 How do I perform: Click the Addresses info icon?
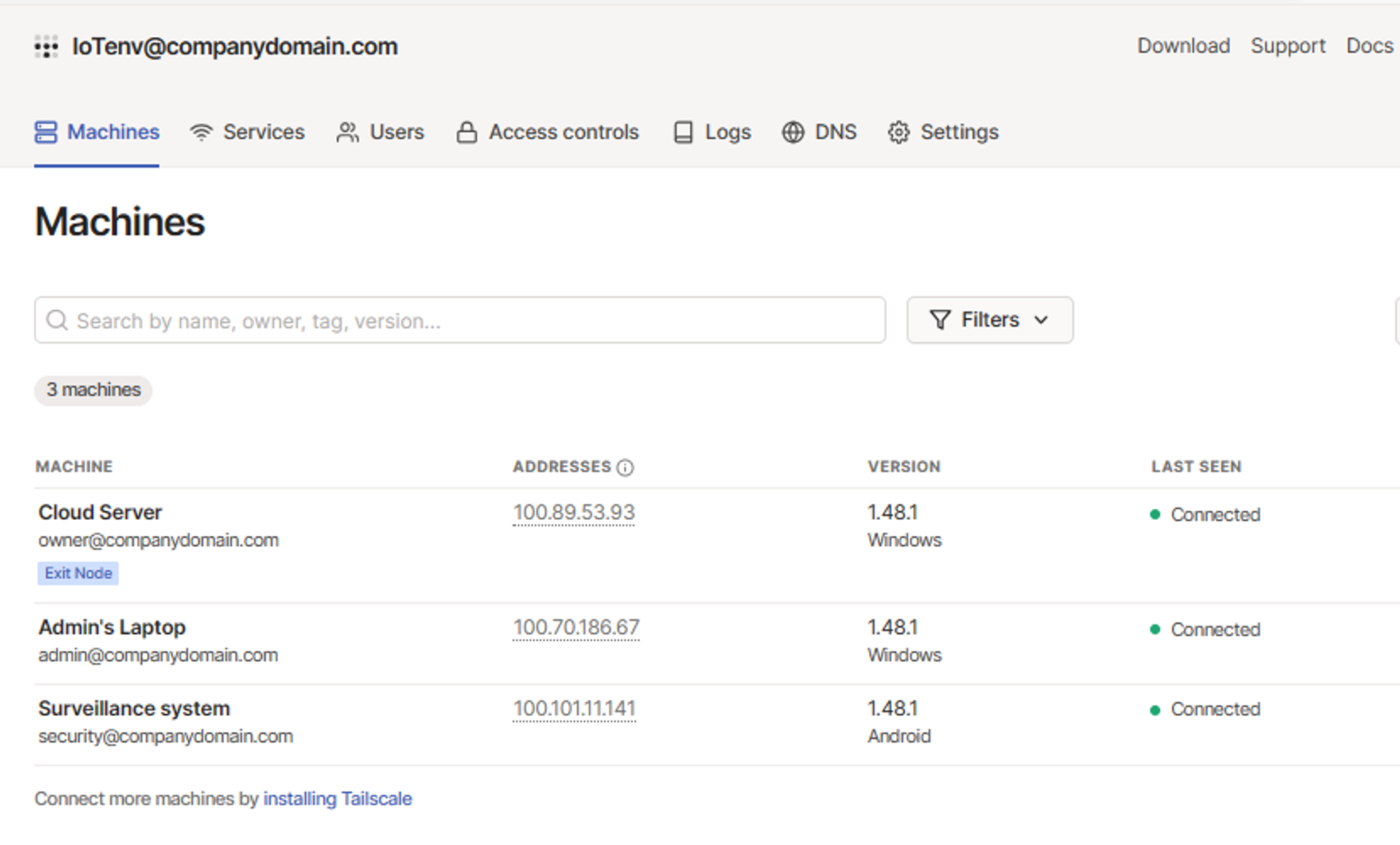[x=625, y=467]
